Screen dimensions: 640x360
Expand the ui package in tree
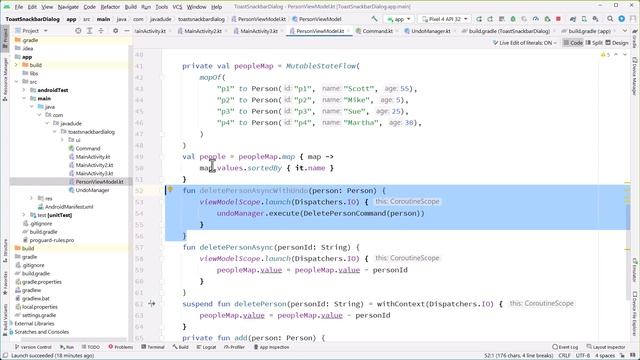point(62,140)
